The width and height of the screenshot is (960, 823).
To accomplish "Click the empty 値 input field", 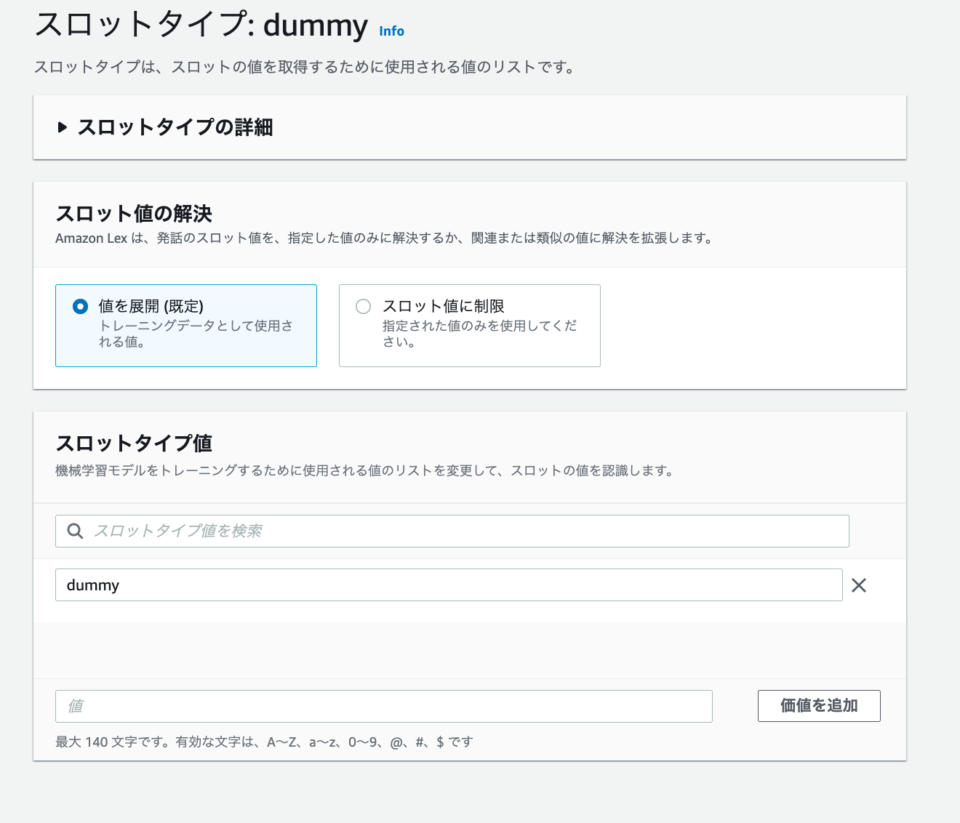I will pyautogui.click(x=383, y=706).
